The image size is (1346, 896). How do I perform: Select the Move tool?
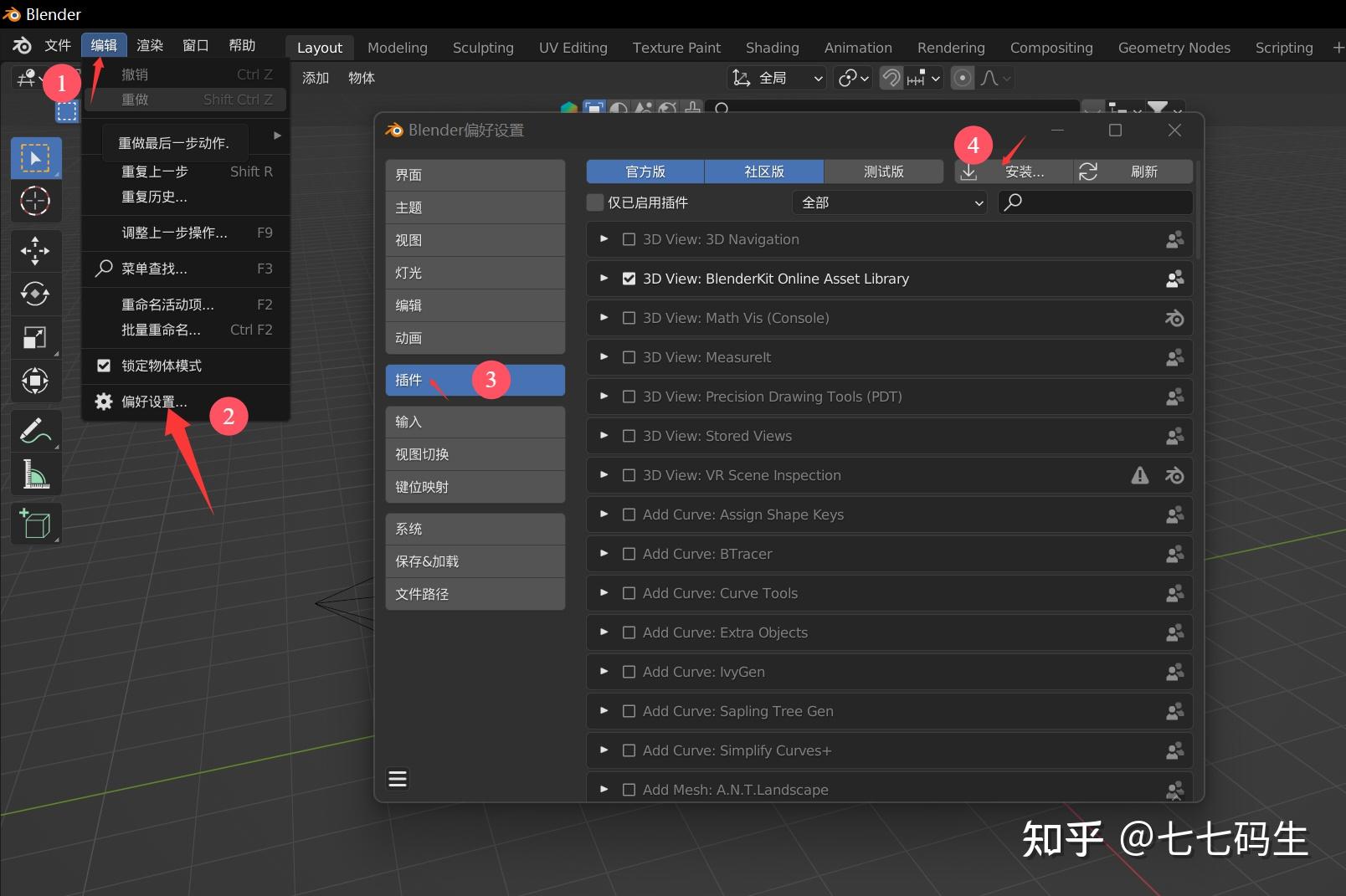35,250
